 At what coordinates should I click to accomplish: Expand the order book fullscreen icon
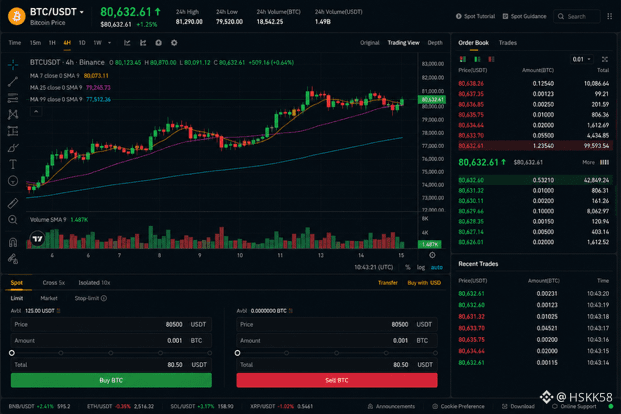(x=605, y=59)
